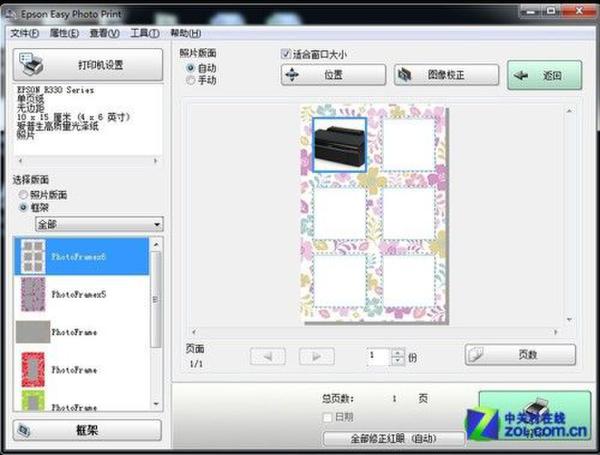600x455 pixels.
Task: Click the 位置 button
Action: point(333,75)
